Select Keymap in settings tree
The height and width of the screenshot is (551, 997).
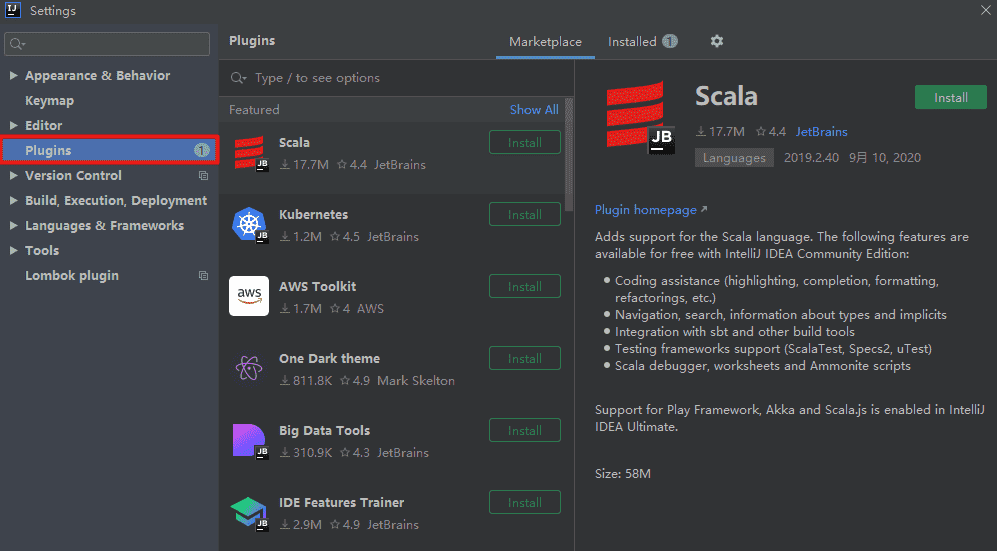pyautogui.click(x=49, y=100)
